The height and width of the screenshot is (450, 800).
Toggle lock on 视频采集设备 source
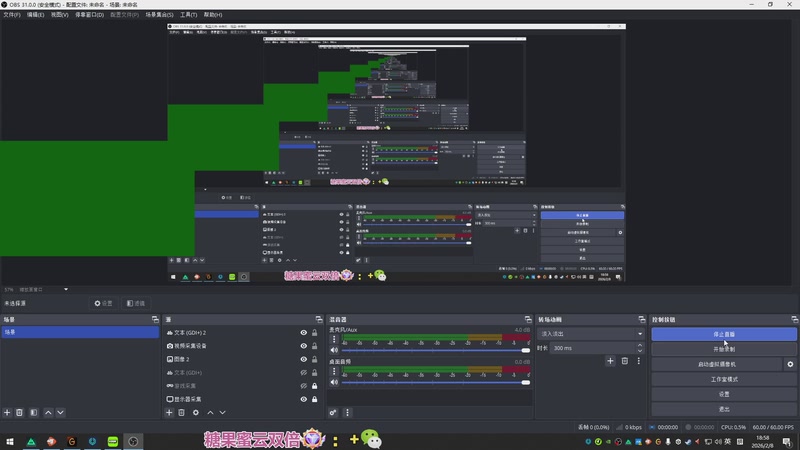tap(315, 346)
